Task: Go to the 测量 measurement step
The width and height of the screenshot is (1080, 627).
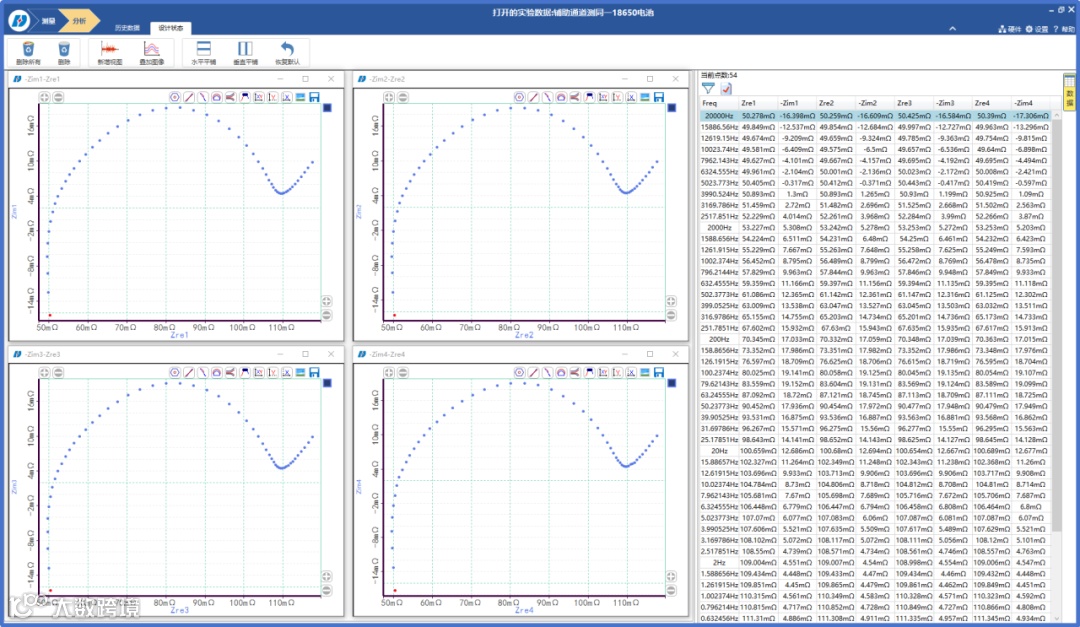Action: point(48,21)
